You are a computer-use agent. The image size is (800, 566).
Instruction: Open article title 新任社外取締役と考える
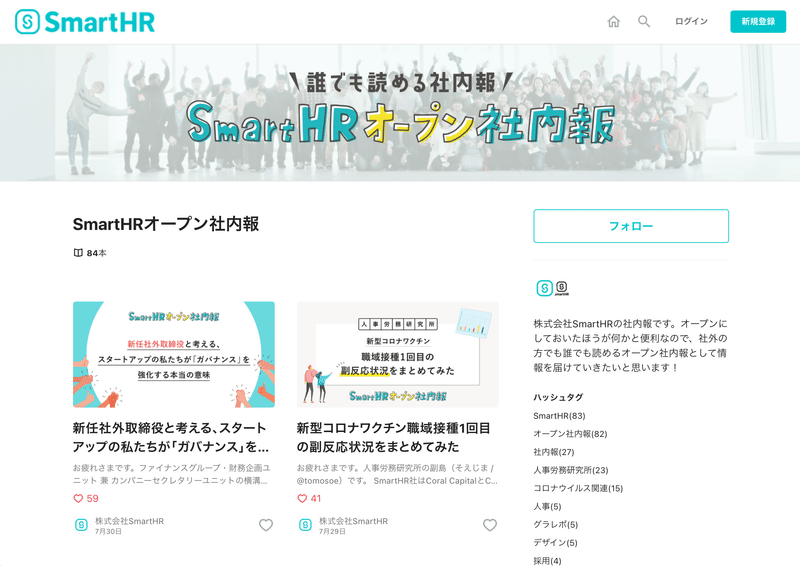coord(171,437)
